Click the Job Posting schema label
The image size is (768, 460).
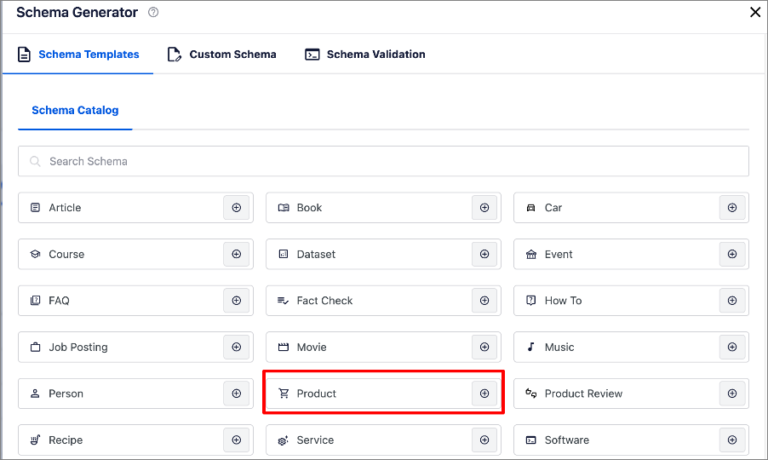(x=78, y=347)
